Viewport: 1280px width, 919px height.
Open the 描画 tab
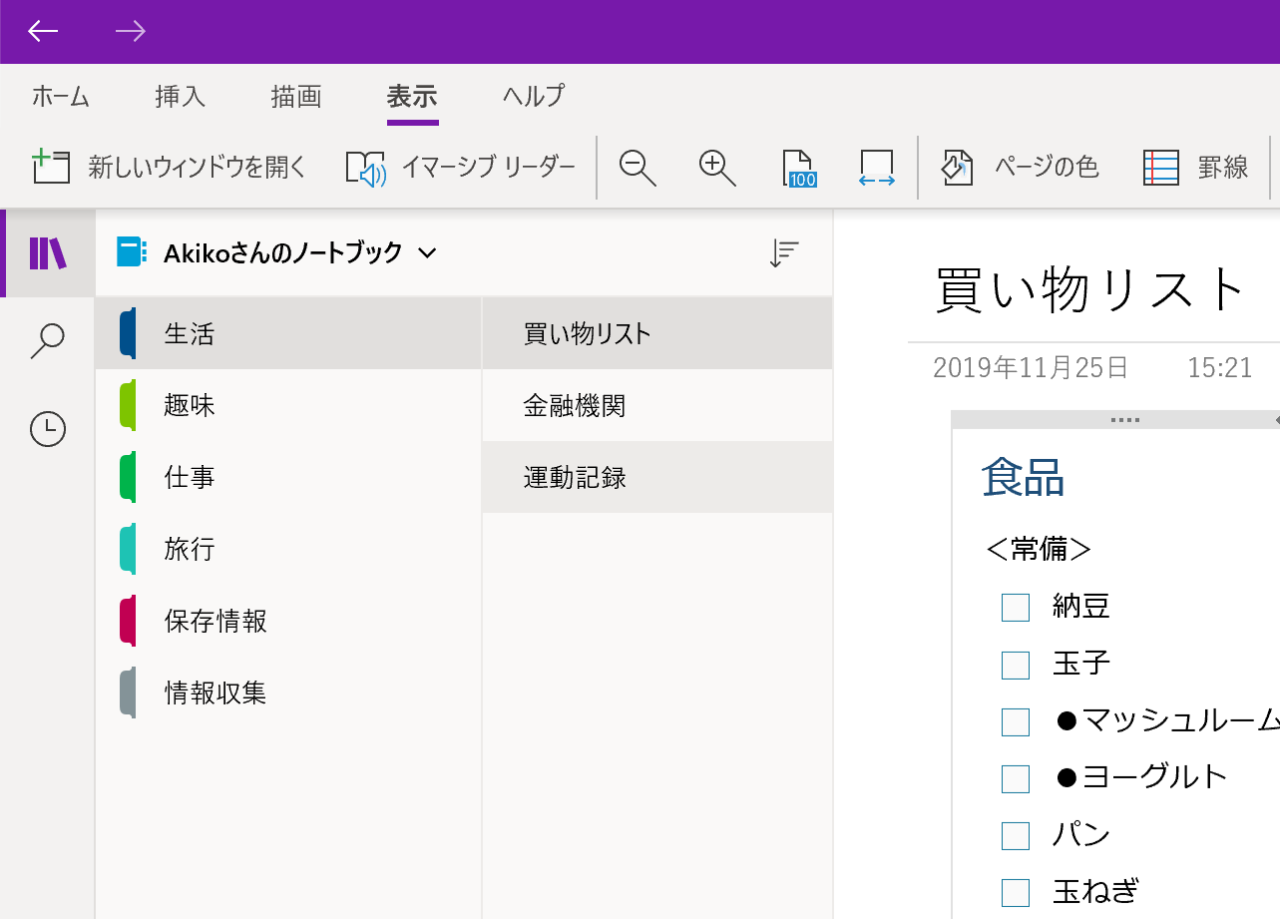296,96
